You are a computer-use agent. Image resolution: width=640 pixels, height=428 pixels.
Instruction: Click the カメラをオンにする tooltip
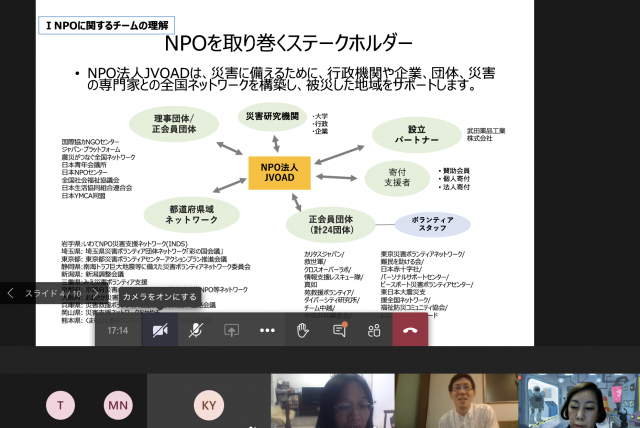pos(160,297)
